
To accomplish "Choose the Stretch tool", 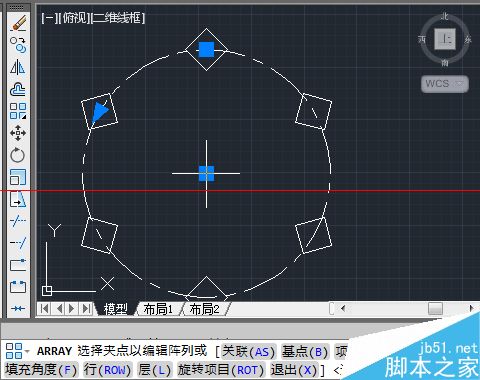I will pyautogui.click(x=18, y=199).
